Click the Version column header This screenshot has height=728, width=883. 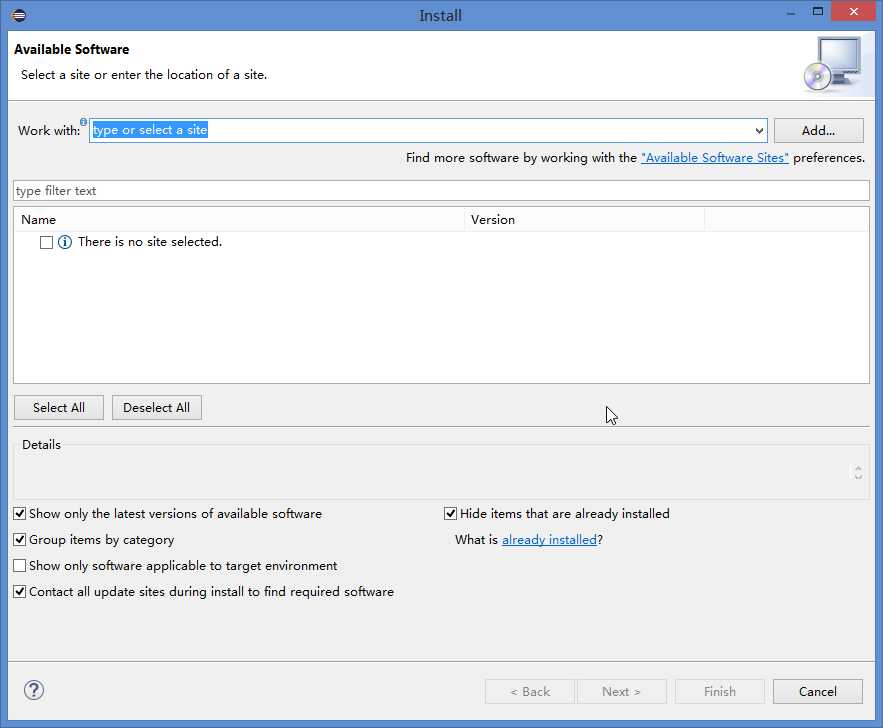coord(585,220)
